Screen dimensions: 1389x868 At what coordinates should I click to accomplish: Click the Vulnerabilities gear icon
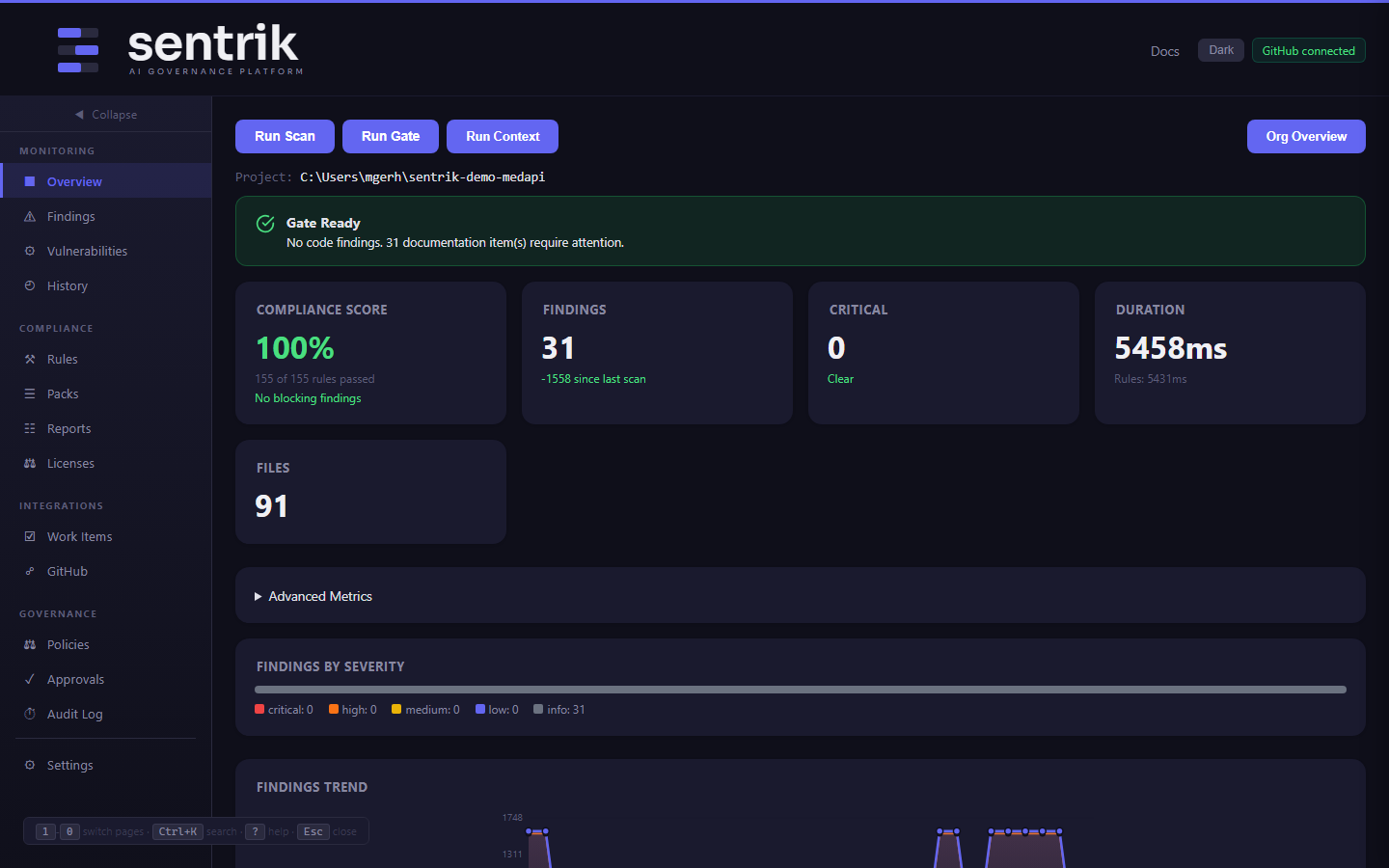pyautogui.click(x=30, y=251)
